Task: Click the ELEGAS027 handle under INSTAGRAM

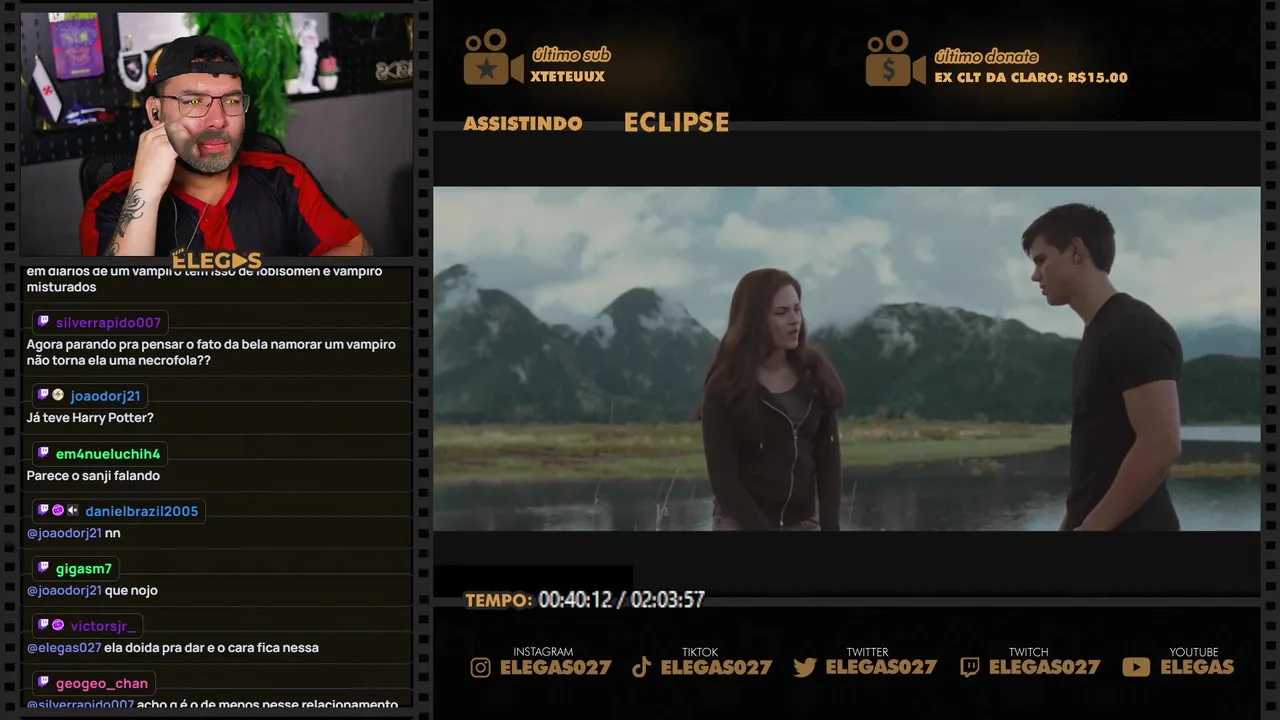Action: (556, 667)
